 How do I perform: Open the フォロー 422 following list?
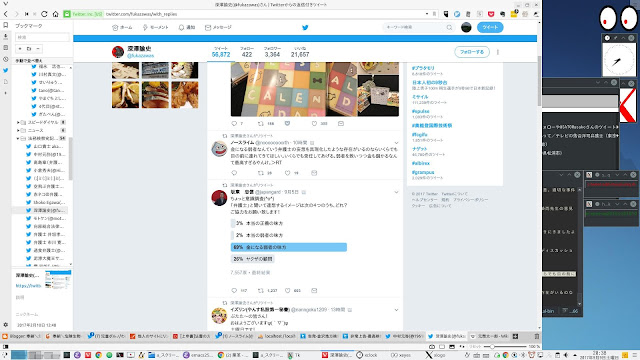(247, 52)
